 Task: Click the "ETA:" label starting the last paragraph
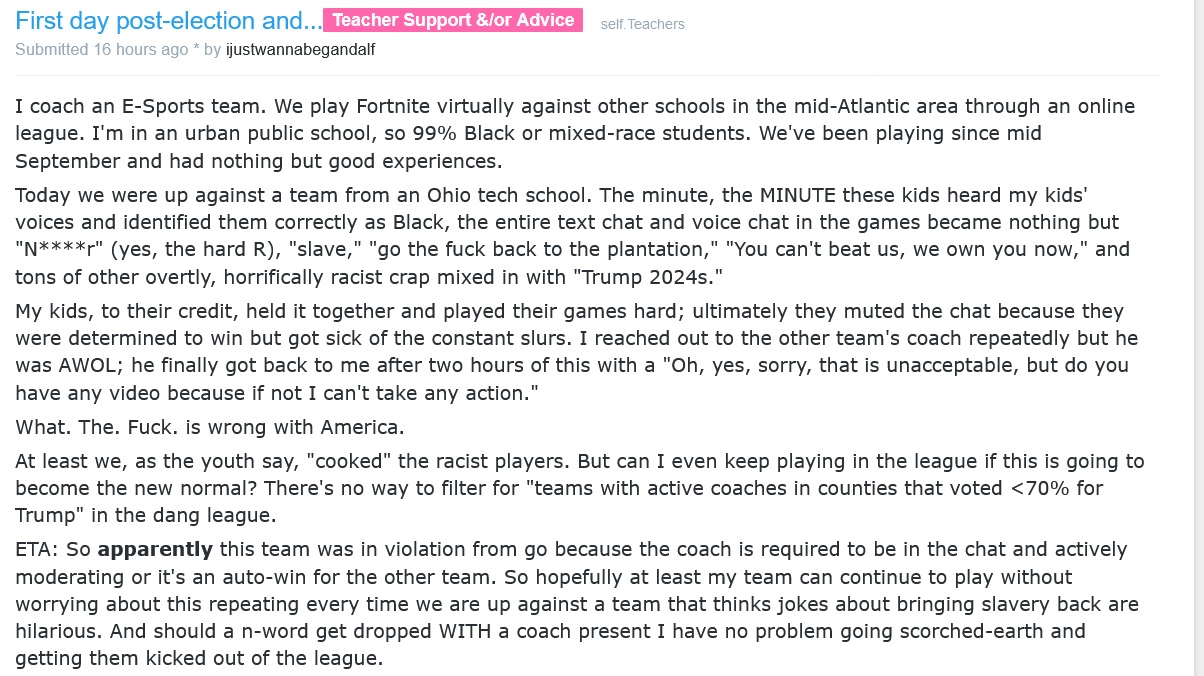click(x=37, y=549)
